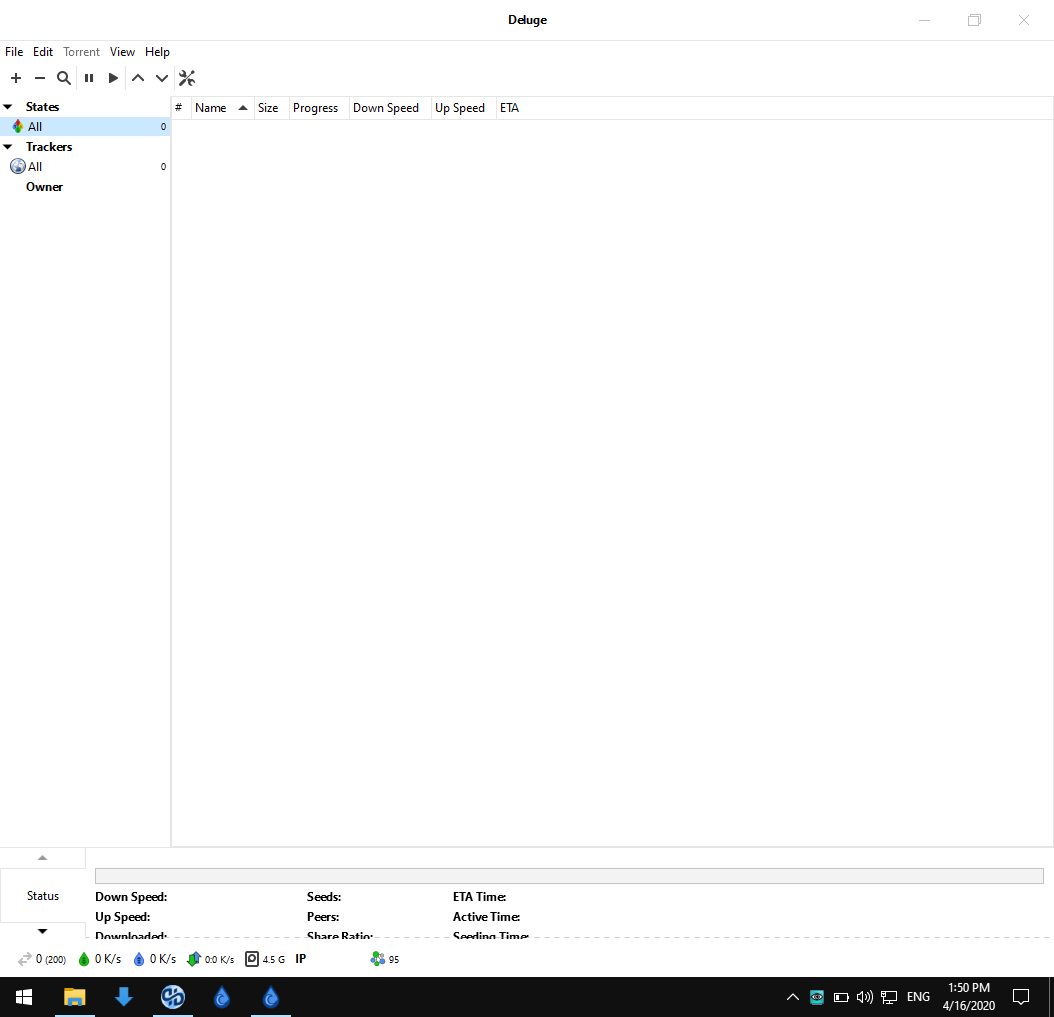This screenshot has width=1054, height=1017.
Task: Open the Torrent menu
Action: 81,52
